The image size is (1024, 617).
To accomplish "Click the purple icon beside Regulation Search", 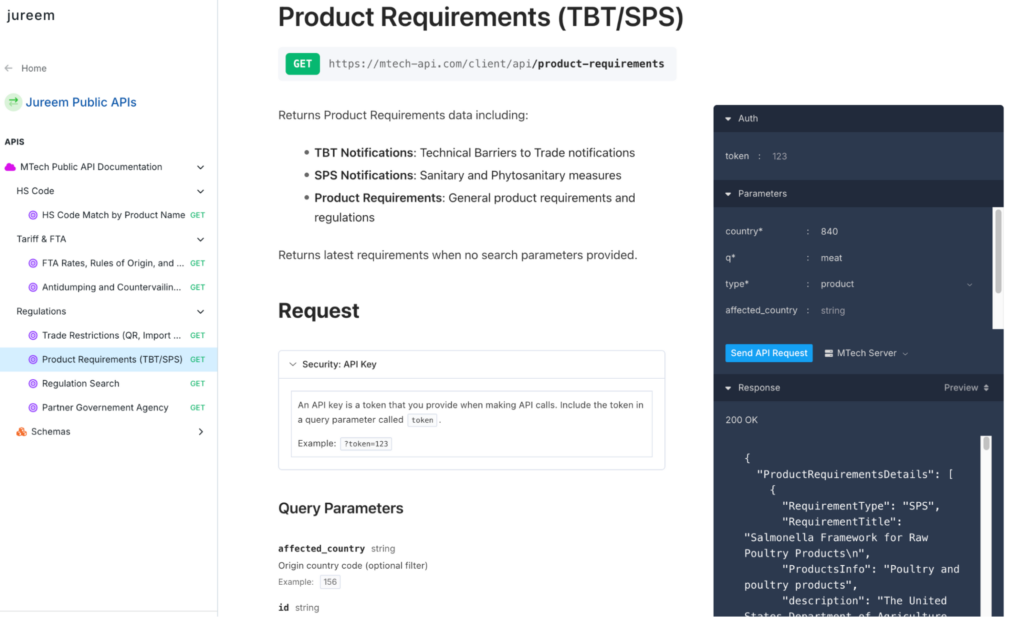I will pyautogui.click(x=33, y=384).
